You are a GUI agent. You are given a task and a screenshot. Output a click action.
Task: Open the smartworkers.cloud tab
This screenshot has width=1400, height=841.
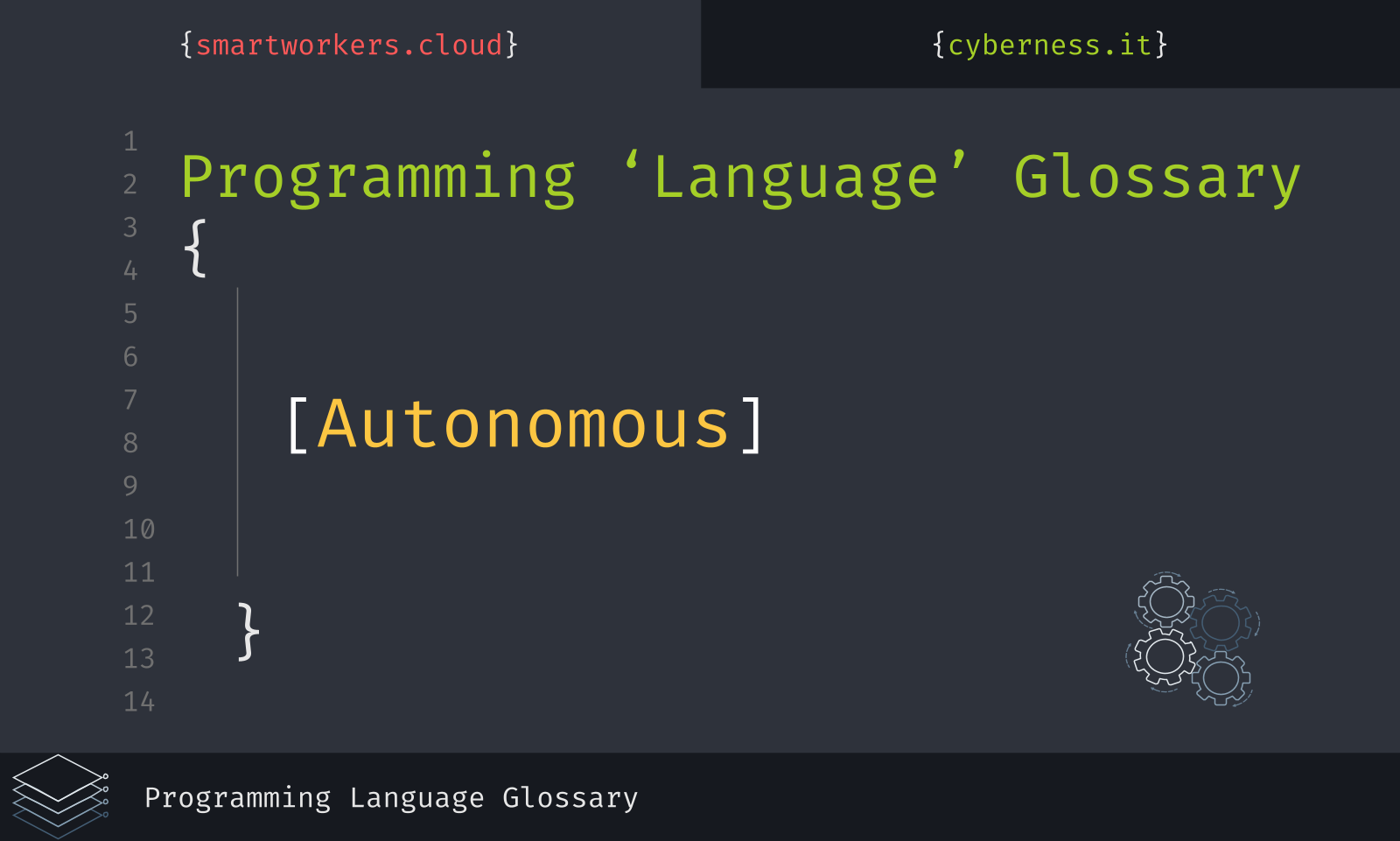pos(349,45)
